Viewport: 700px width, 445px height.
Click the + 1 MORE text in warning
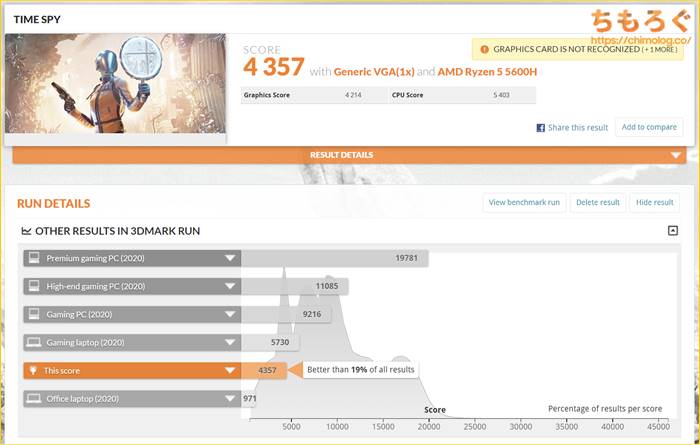pyautogui.click(x=660, y=50)
